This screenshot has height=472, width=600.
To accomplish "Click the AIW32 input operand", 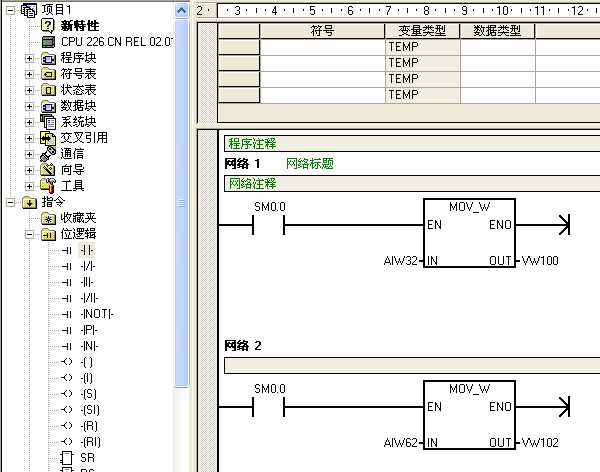I will click(400, 261).
